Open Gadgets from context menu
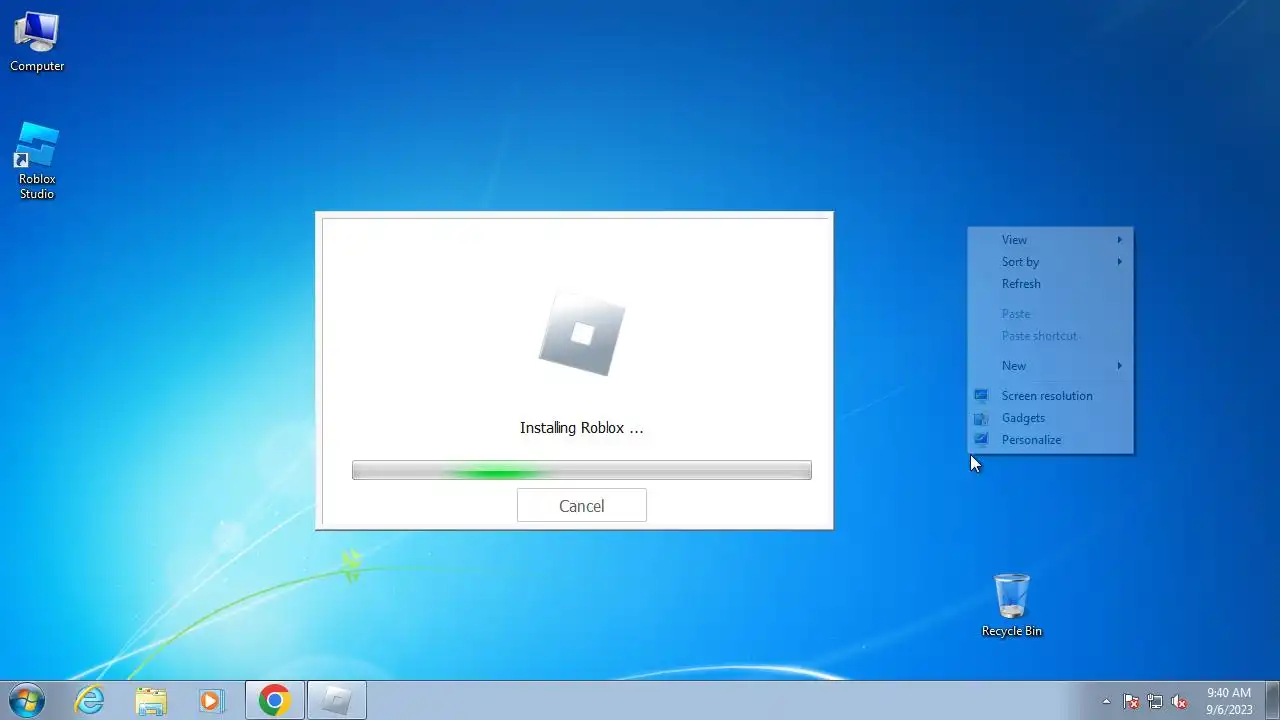Viewport: 1280px width, 720px height. [1050, 418]
